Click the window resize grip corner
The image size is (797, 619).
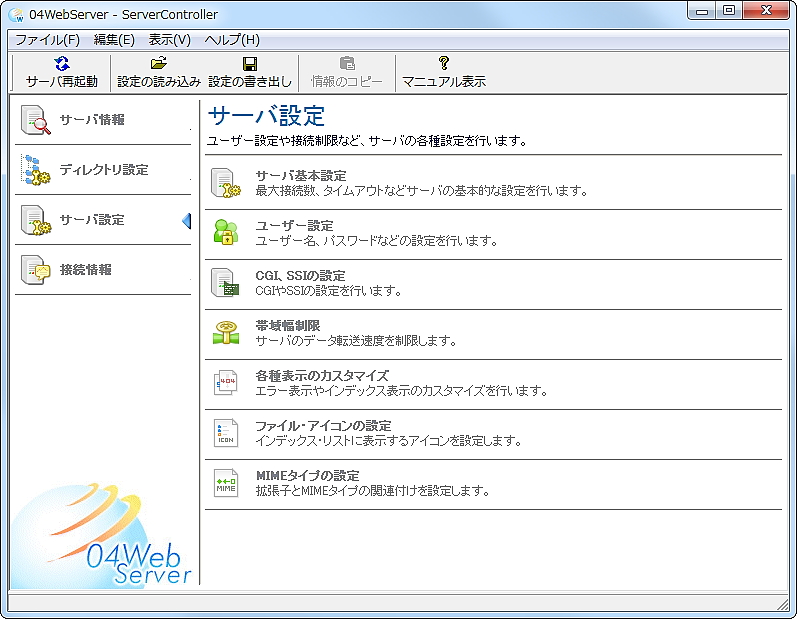(x=782, y=604)
